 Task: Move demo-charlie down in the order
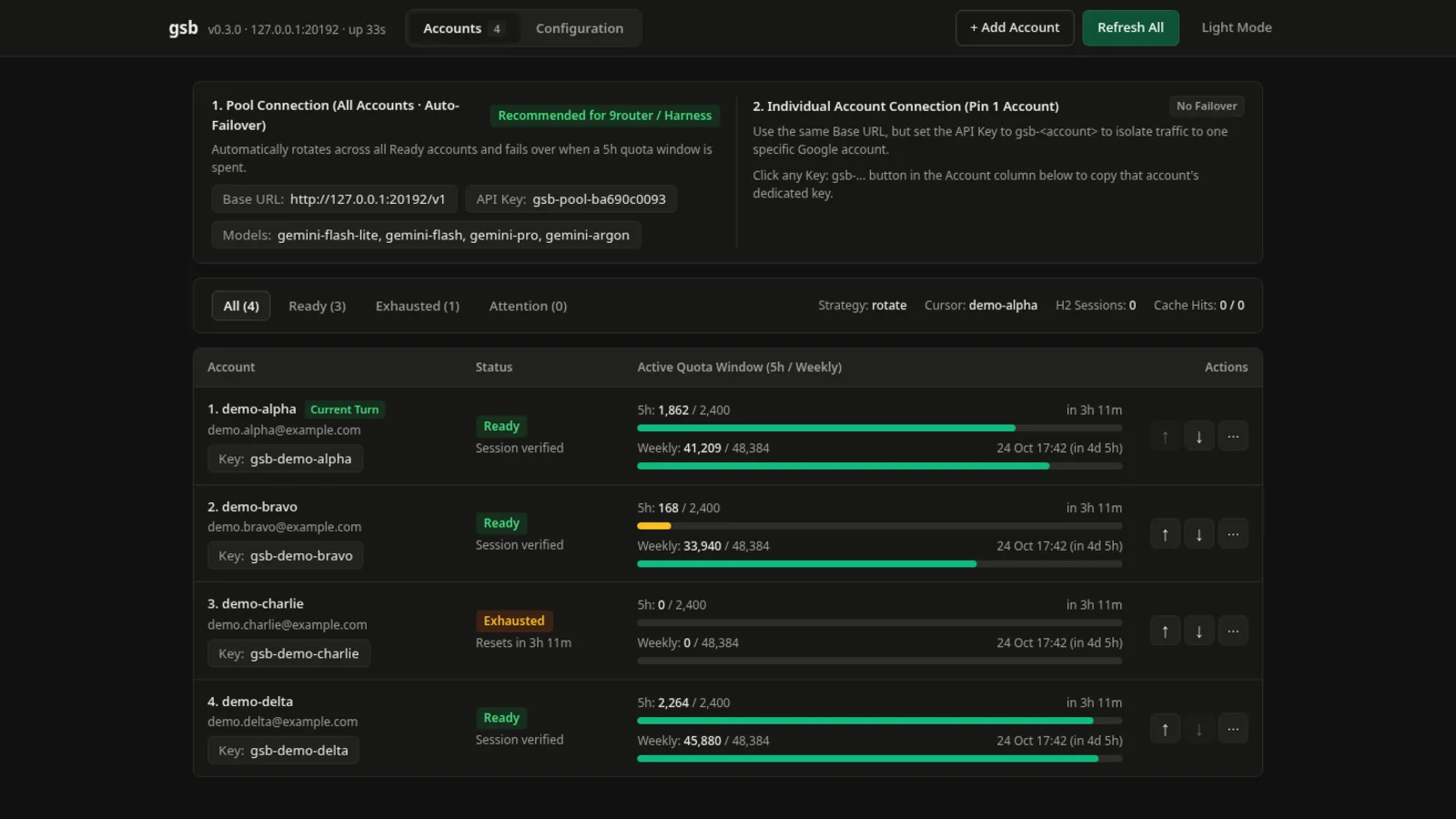tap(1198, 631)
